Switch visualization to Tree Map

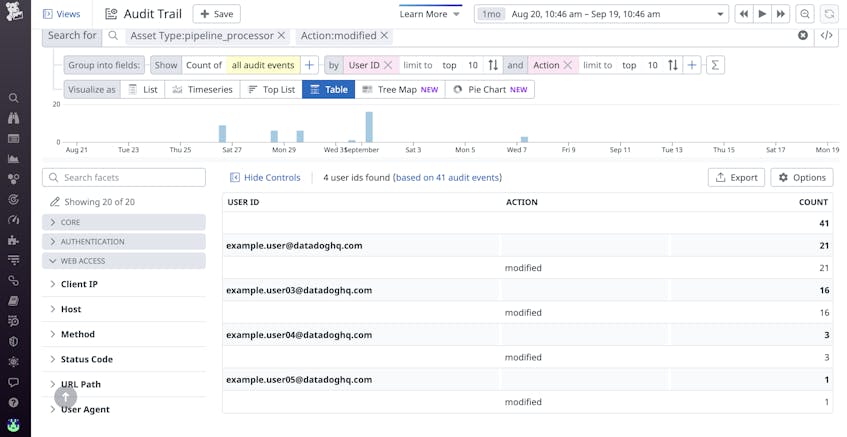click(x=400, y=90)
